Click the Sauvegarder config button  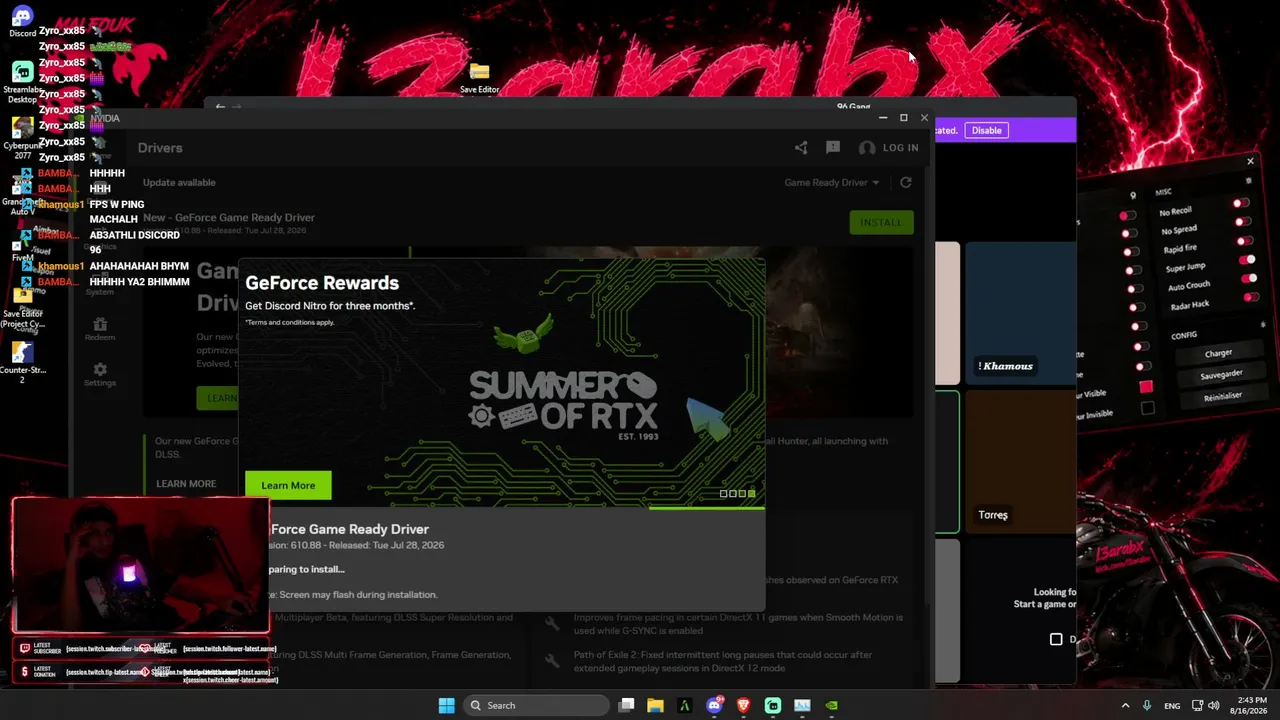tap(1221, 375)
